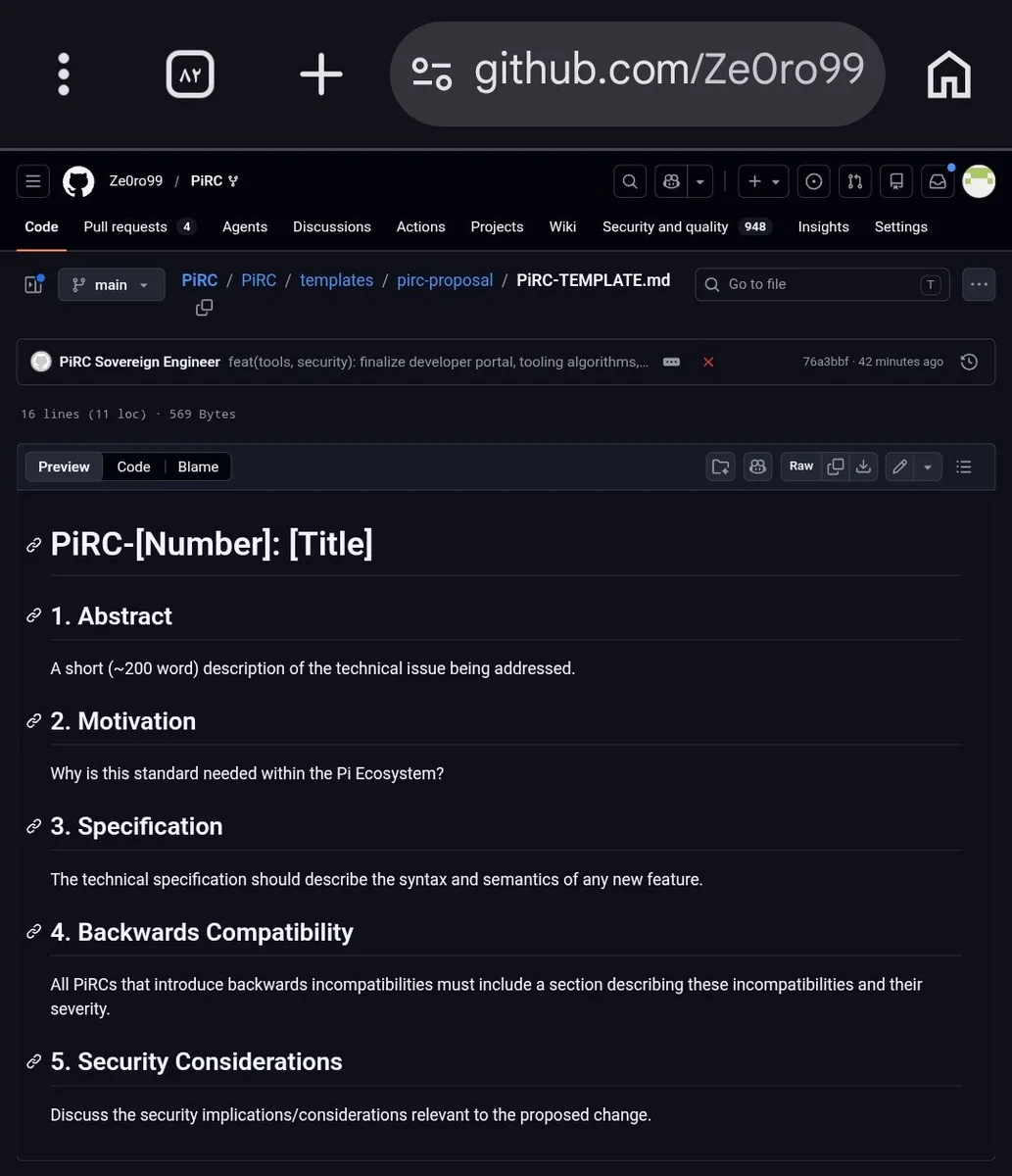This screenshot has width=1012, height=1176.
Task: Open repository Settings tab
Action: [x=900, y=226]
